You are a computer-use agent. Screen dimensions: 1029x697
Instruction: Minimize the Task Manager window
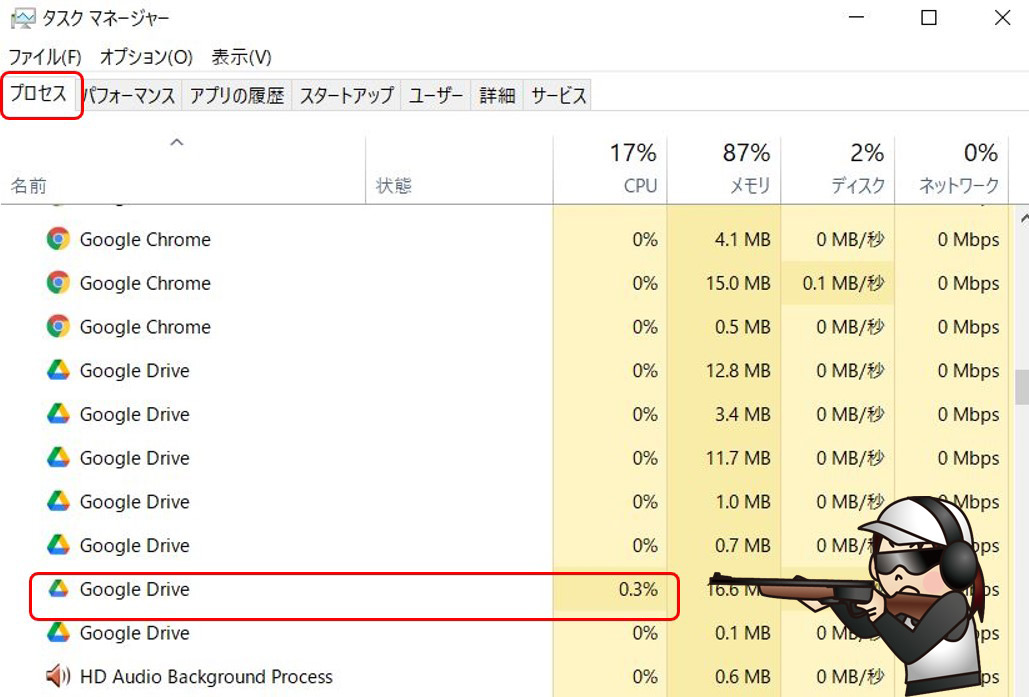[x=856, y=18]
